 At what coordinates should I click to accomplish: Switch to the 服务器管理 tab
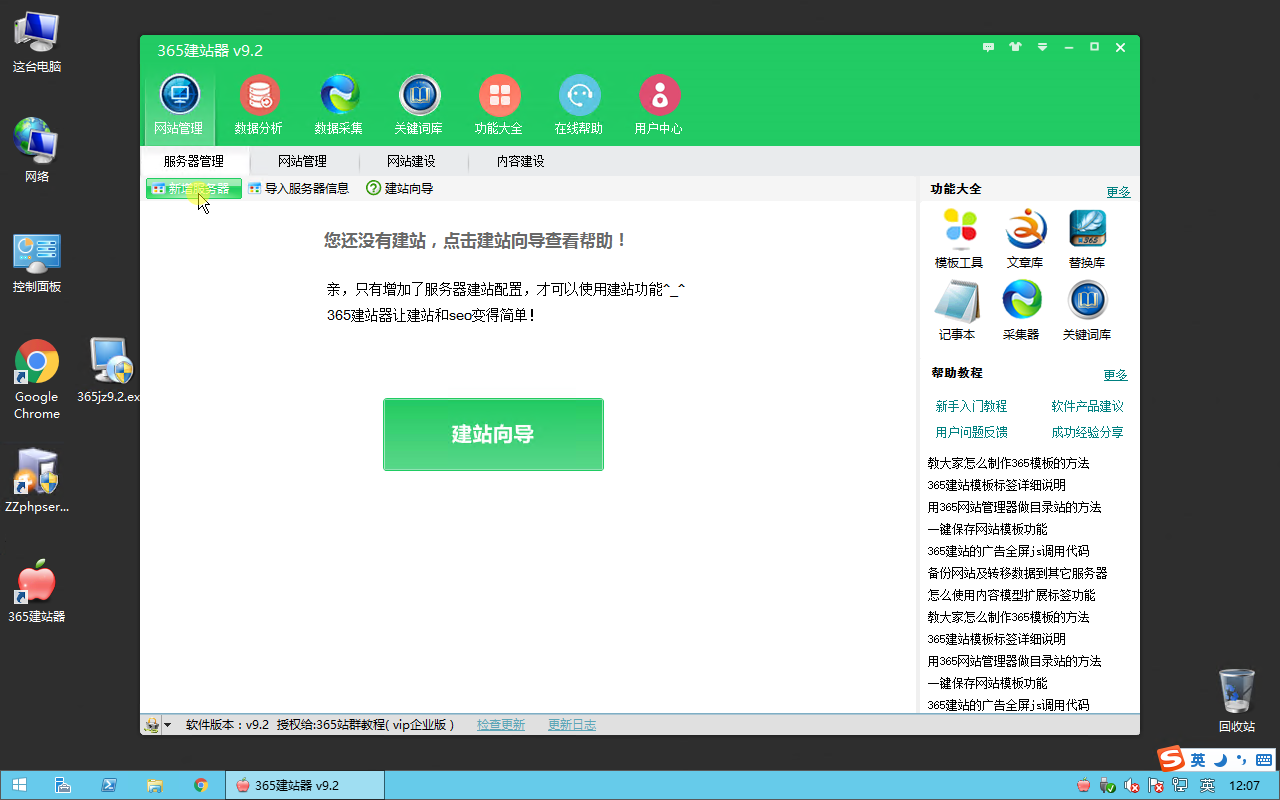194,161
